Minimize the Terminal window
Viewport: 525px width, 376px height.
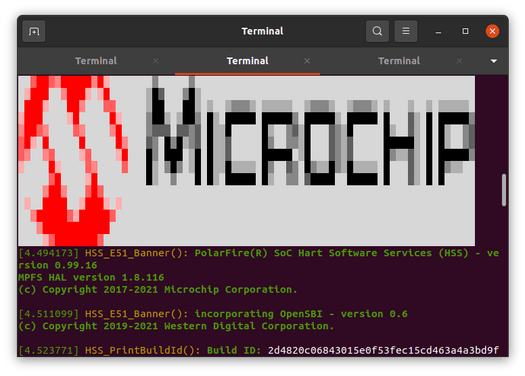(x=438, y=31)
